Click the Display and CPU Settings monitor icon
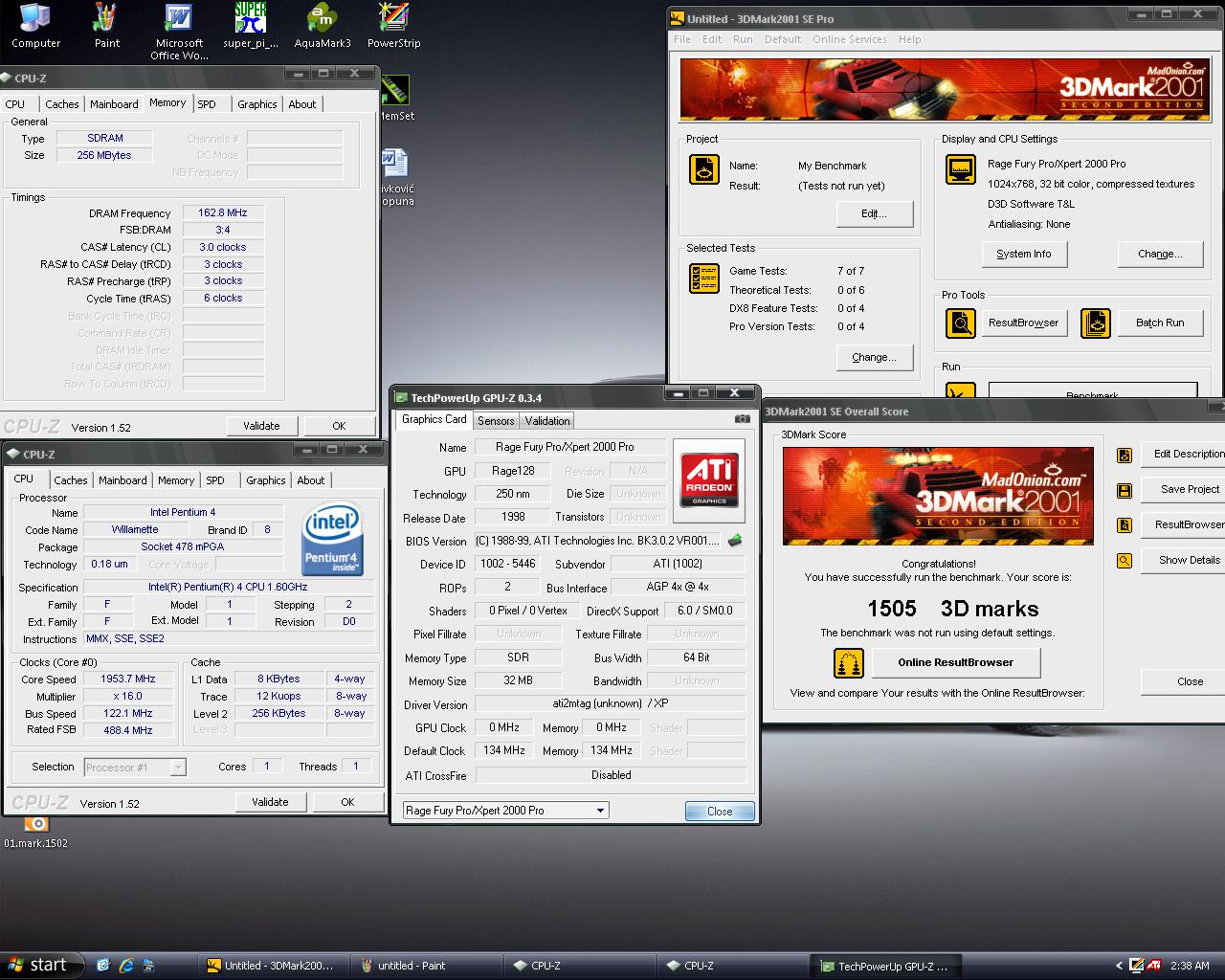This screenshot has height=980, width=1225. [960, 169]
